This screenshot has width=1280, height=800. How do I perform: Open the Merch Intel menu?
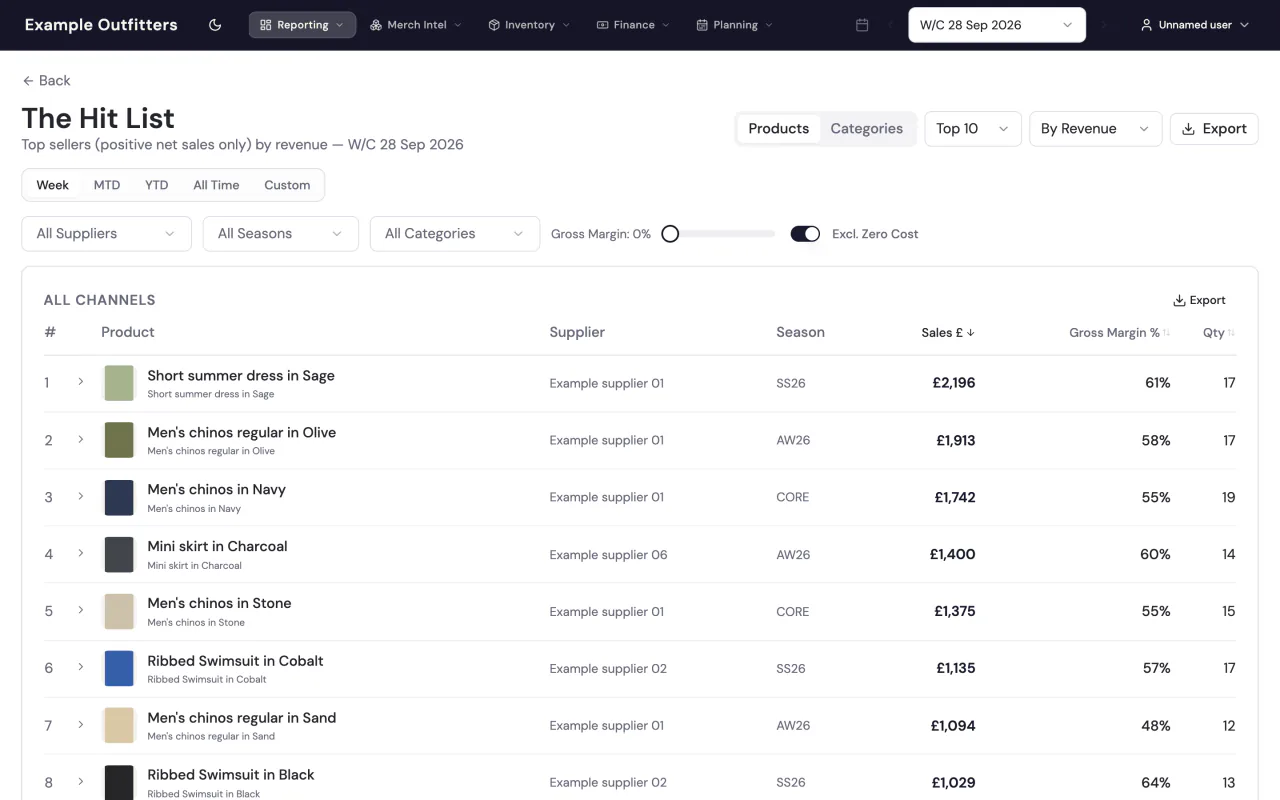tap(416, 25)
